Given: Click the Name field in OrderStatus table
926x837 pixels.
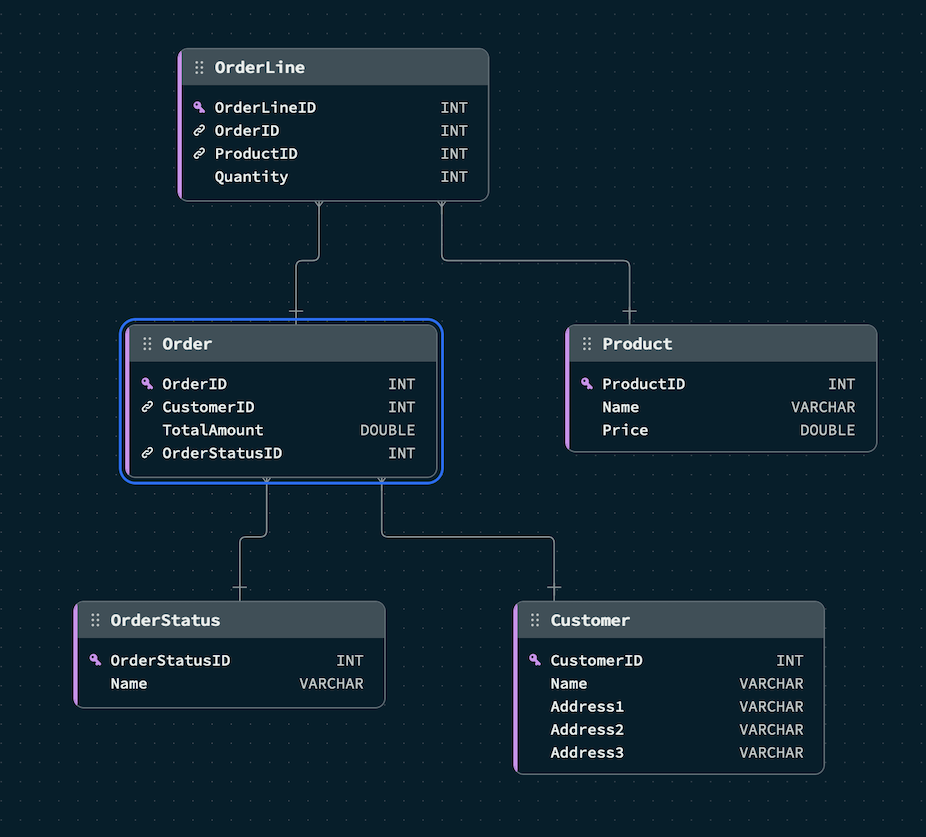Looking at the screenshot, I should [x=129, y=684].
